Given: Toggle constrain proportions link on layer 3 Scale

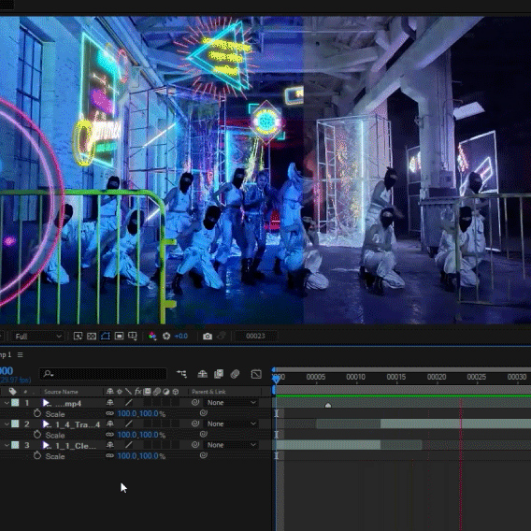Looking at the screenshot, I should click(110, 456).
